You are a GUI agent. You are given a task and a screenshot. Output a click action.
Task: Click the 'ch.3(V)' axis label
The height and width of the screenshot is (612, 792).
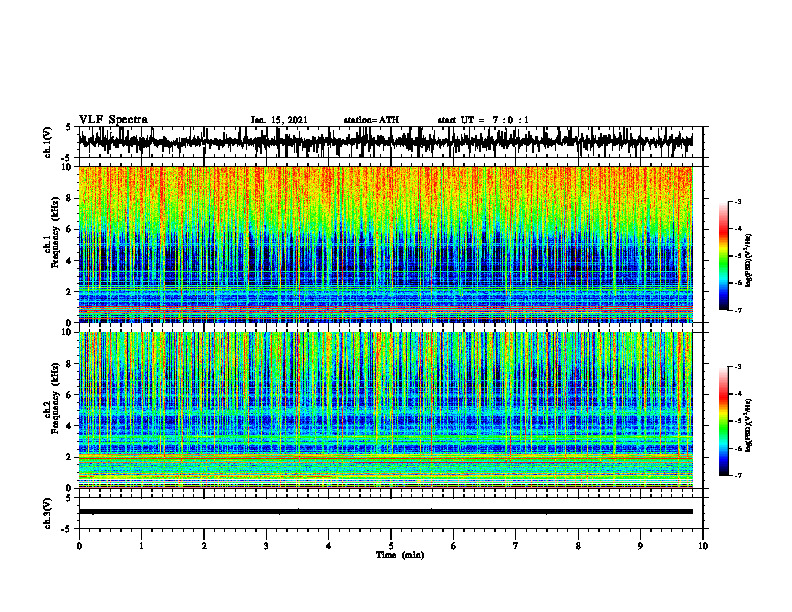tap(48, 514)
